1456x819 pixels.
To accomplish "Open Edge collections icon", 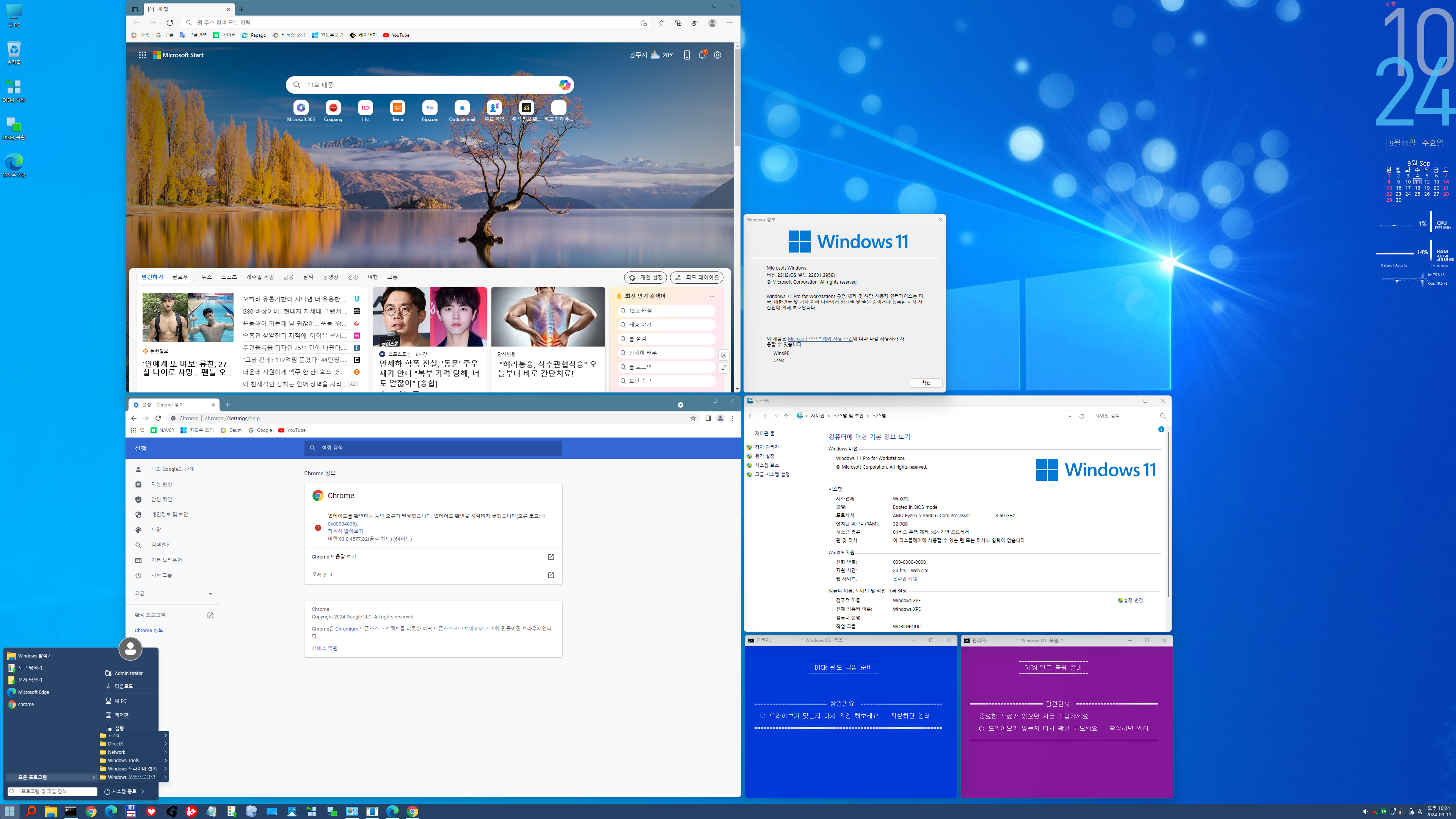I will 678,23.
